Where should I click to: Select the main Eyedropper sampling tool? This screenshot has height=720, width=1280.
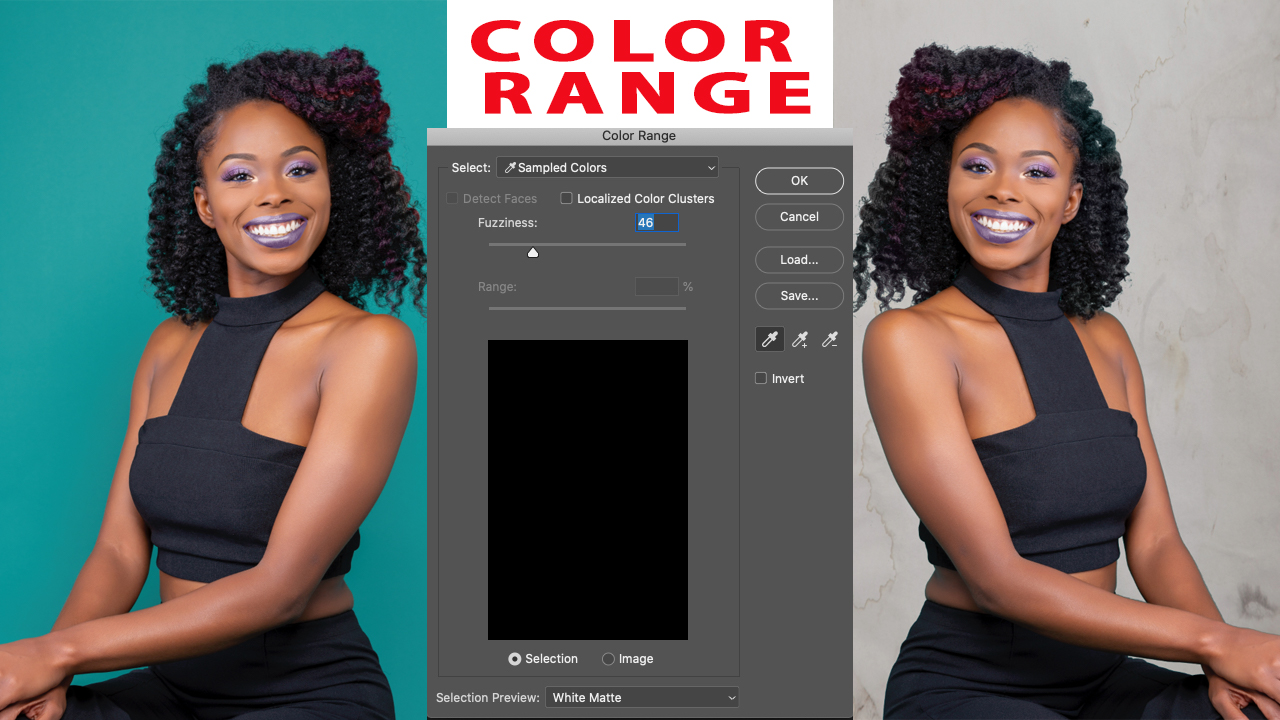coord(769,338)
